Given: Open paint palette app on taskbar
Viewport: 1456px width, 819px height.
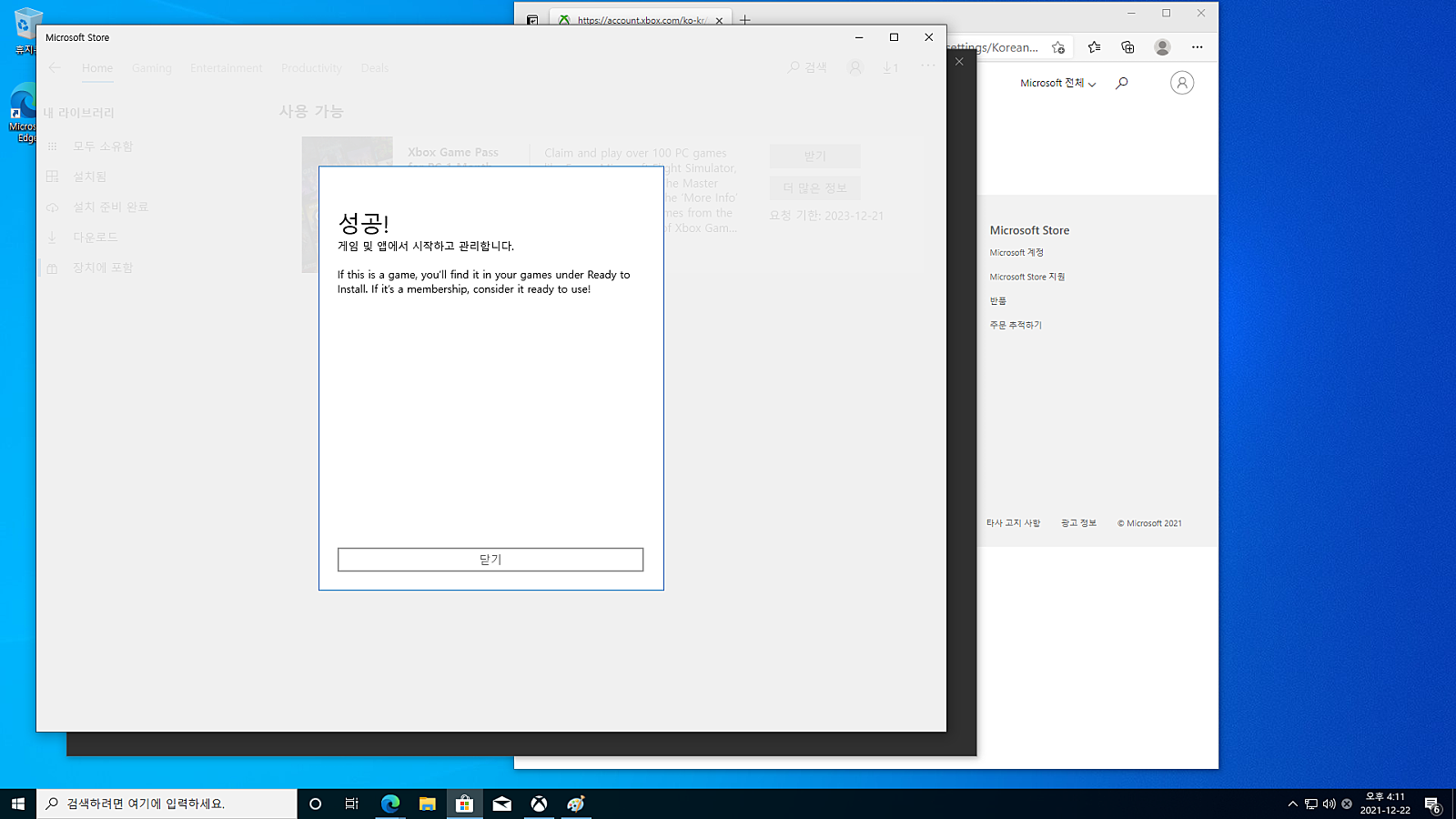Looking at the screenshot, I should (x=576, y=804).
